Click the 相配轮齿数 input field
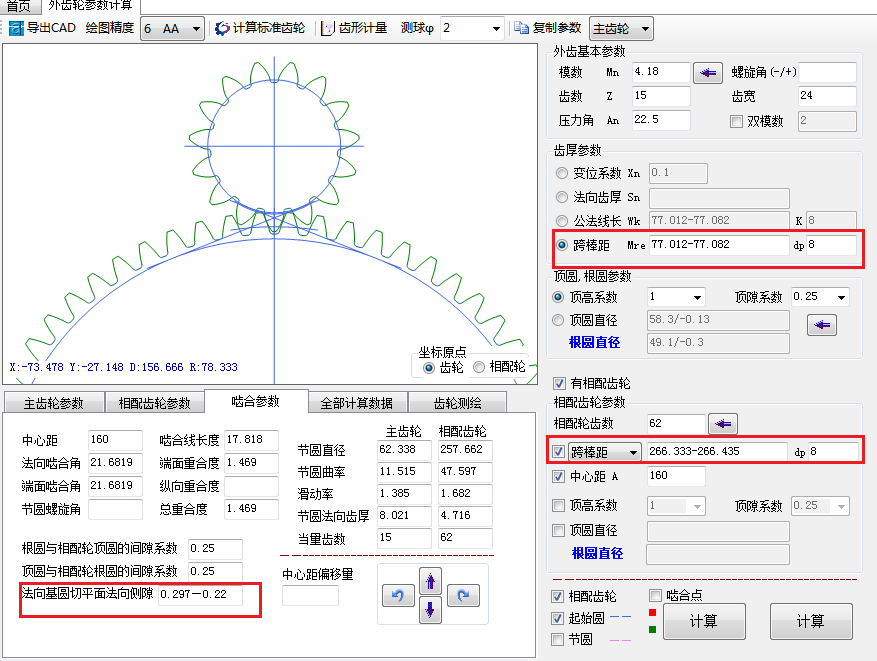Image resolution: width=877 pixels, height=661 pixels. (x=676, y=424)
